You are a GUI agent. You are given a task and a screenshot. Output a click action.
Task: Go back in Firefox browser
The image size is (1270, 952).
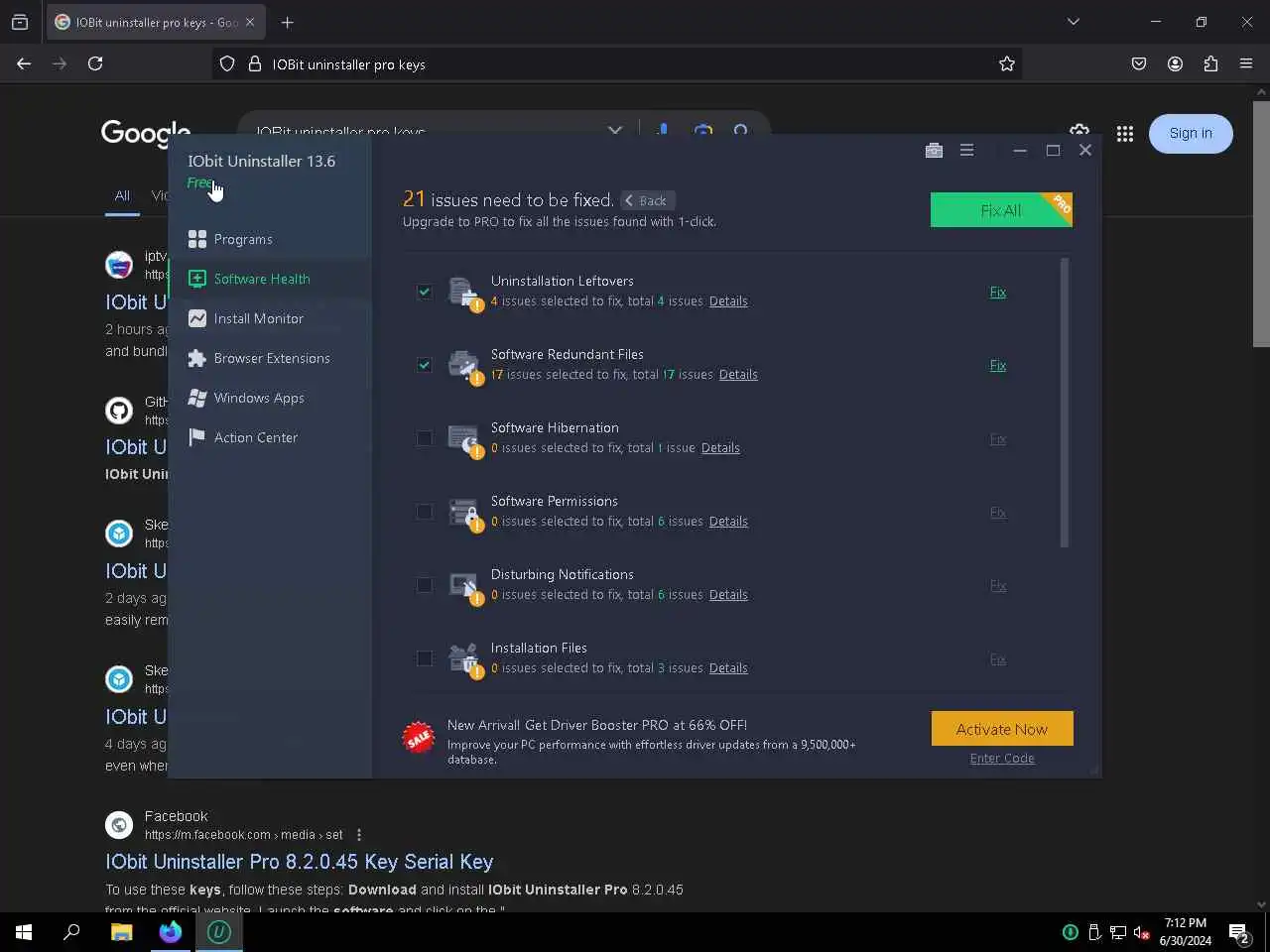click(24, 63)
